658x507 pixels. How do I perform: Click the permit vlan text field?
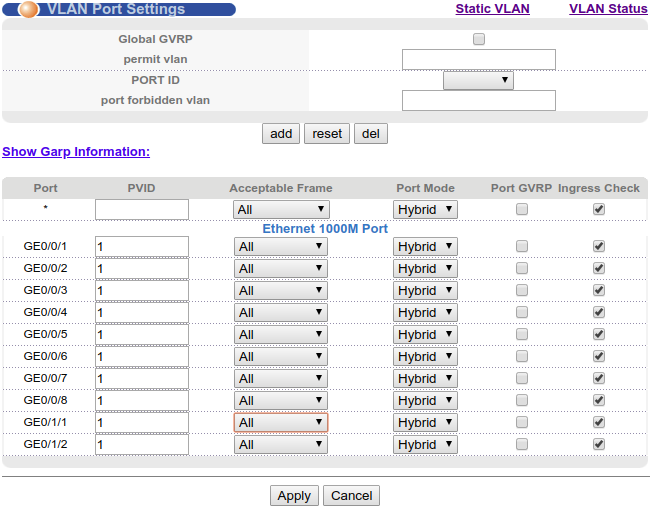click(x=478, y=60)
